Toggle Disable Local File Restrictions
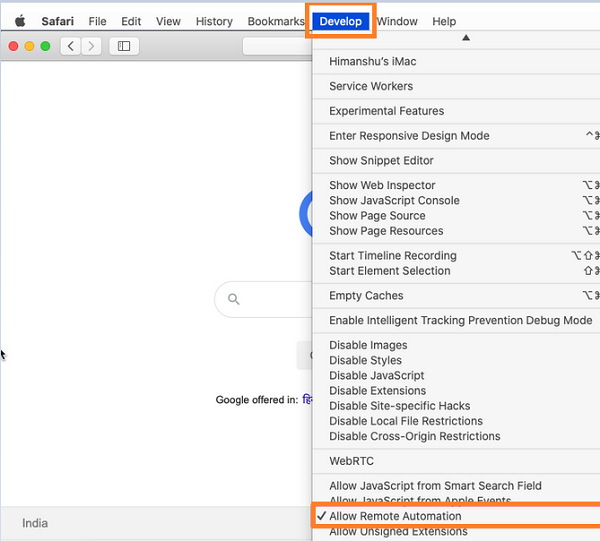This screenshot has width=600, height=541. coord(457,421)
